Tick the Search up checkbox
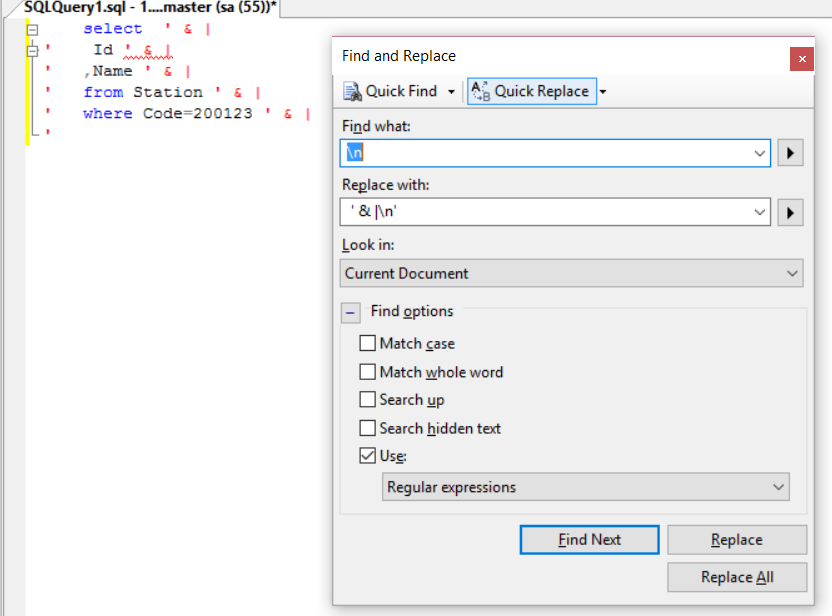Viewport: 832px width, 616px height. [368, 400]
